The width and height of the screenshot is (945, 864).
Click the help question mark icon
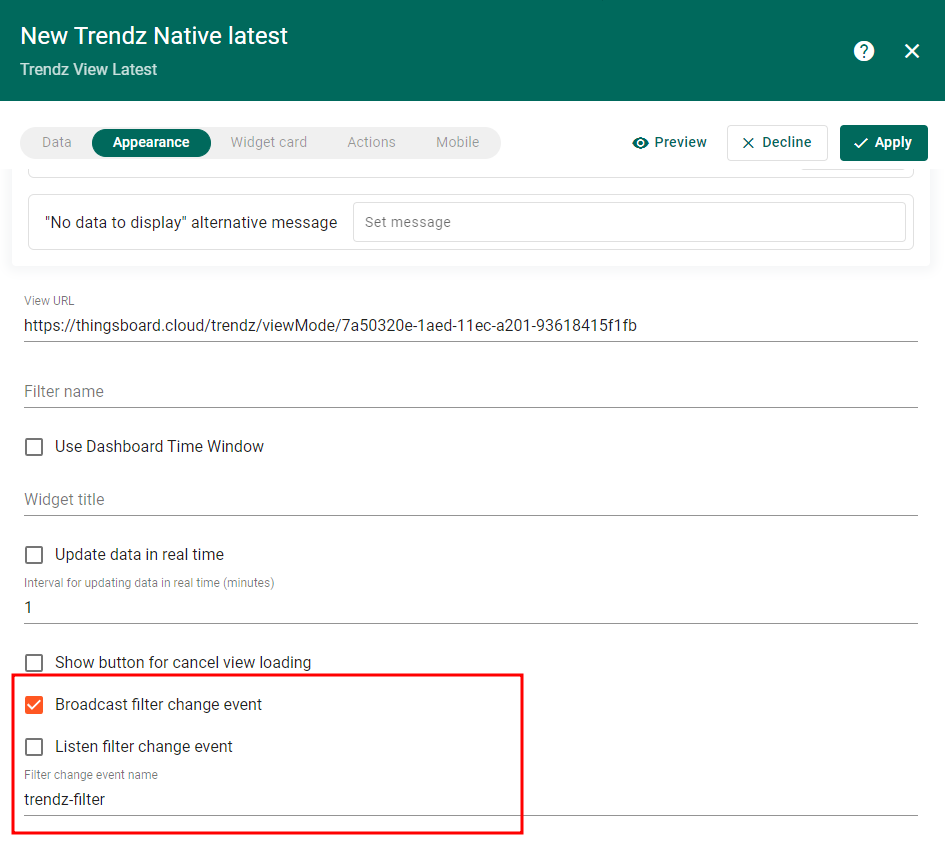coord(864,51)
